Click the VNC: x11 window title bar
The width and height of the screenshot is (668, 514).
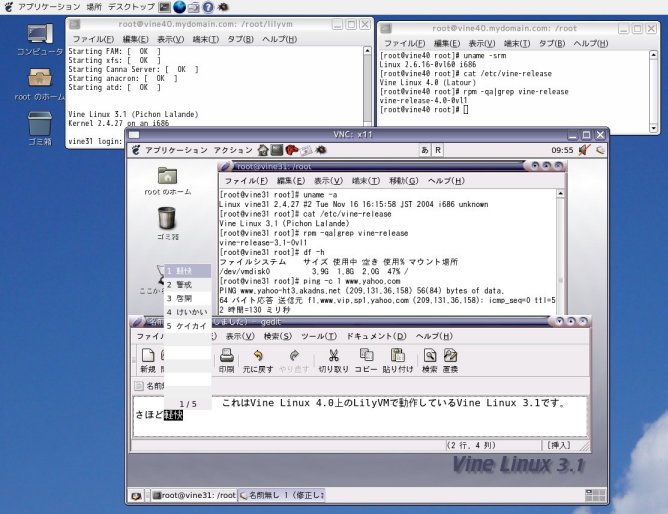tap(354, 135)
